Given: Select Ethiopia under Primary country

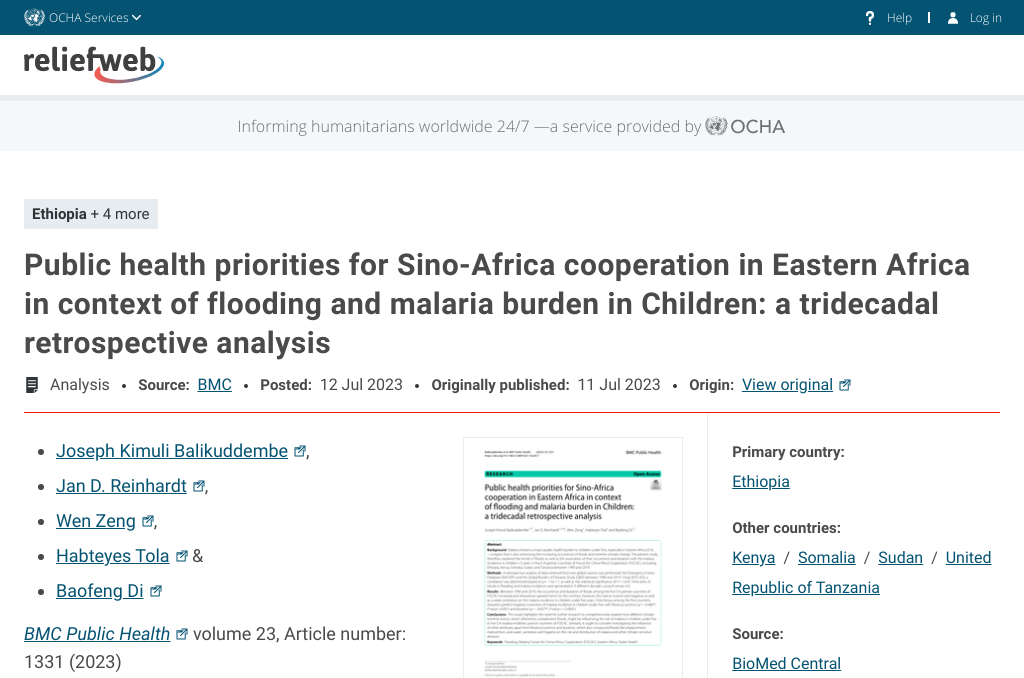Looking at the screenshot, I should pos(761,482).
